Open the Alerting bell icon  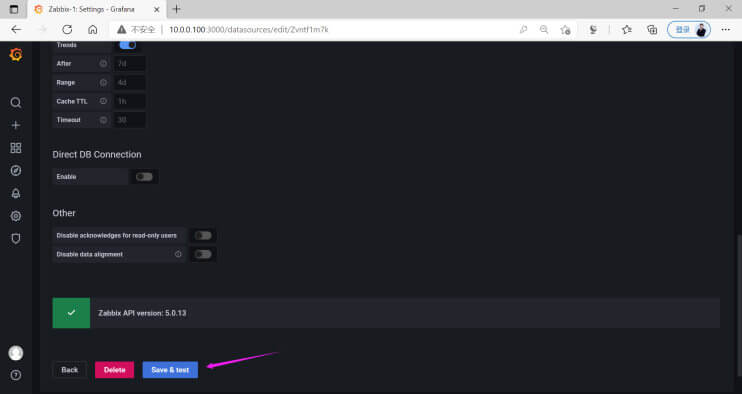(x=16, y=193)
